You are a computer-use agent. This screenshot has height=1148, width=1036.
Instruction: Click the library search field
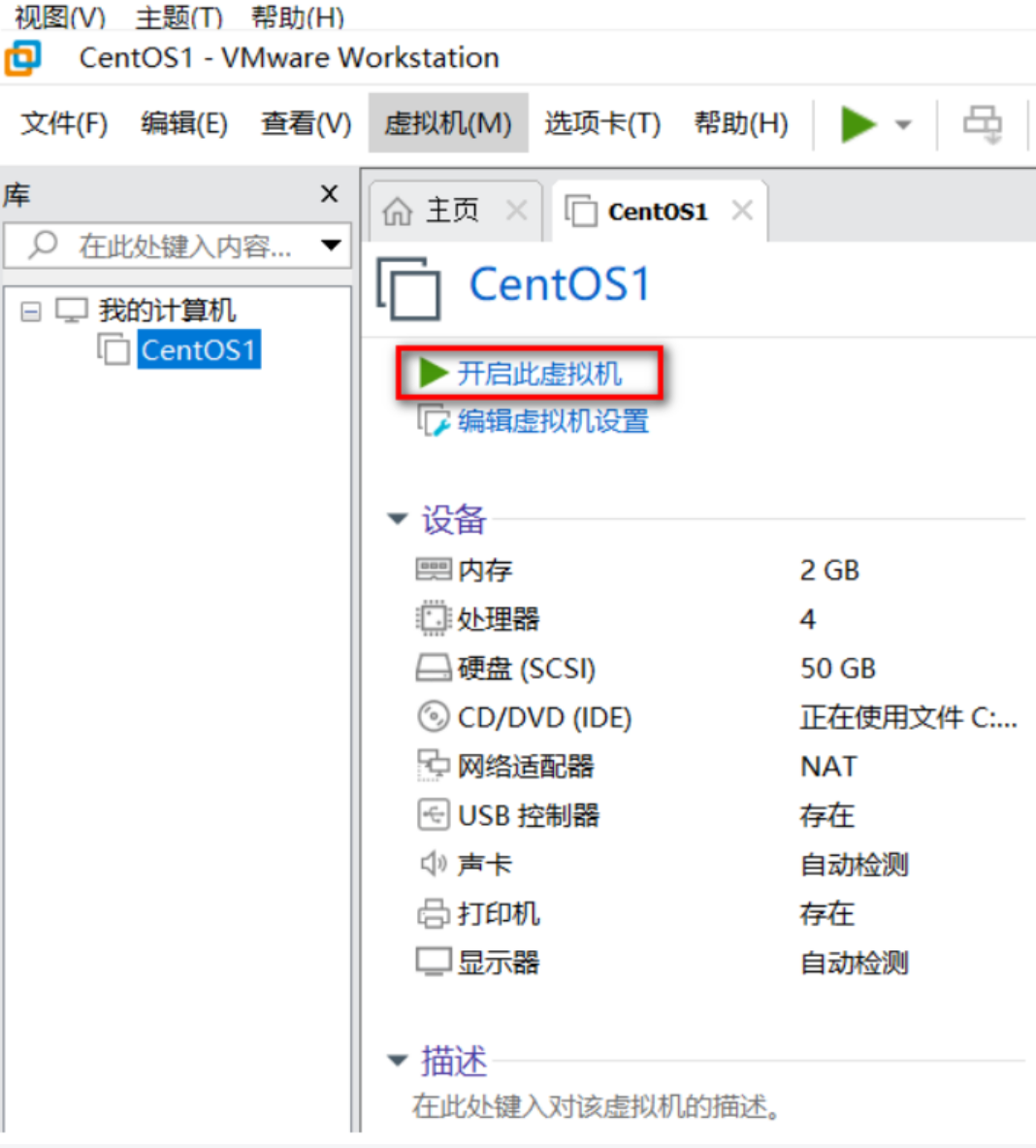178,246
